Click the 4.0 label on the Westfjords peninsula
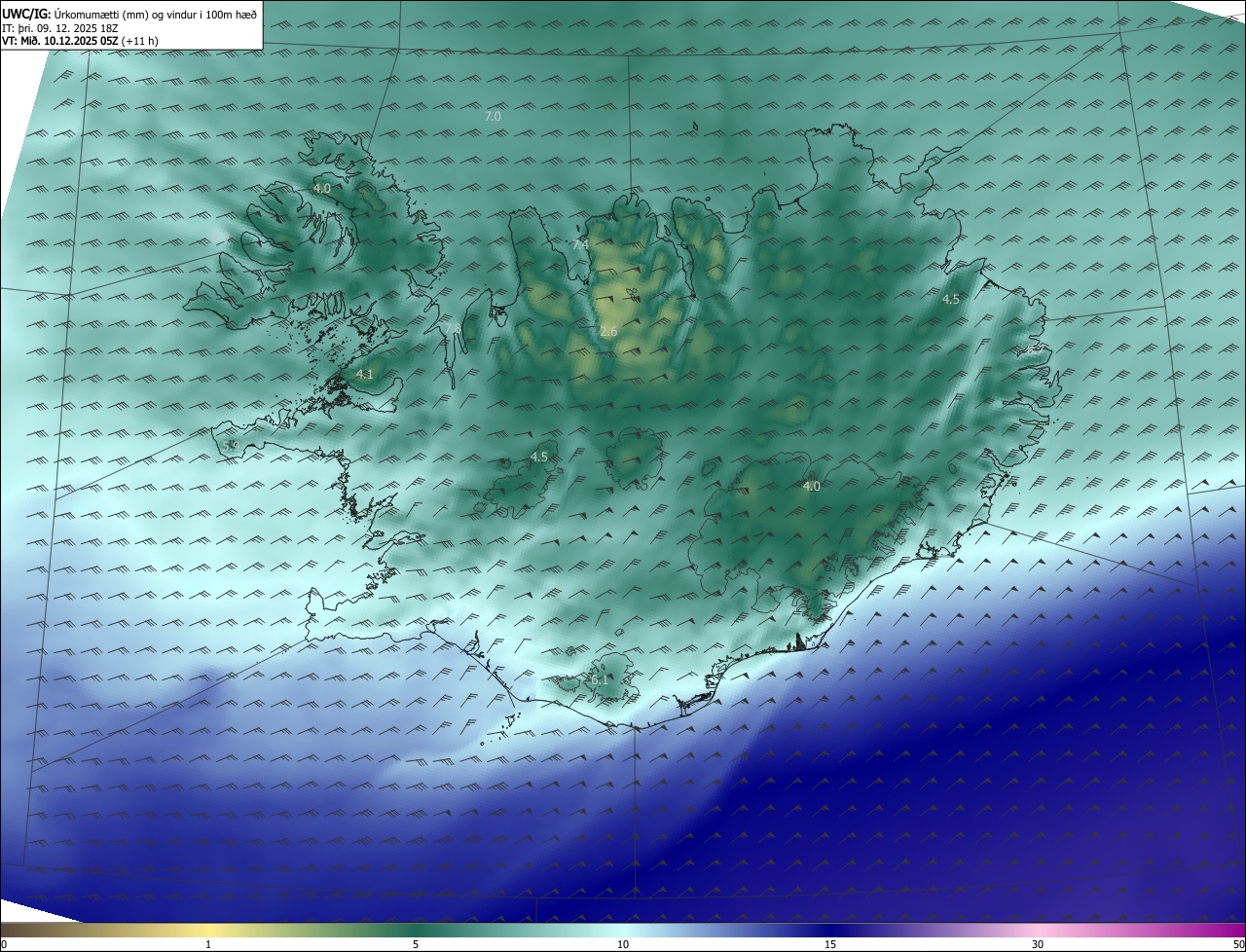The width and height of the screenshot is (1246, 952). (x=322, y=188)
